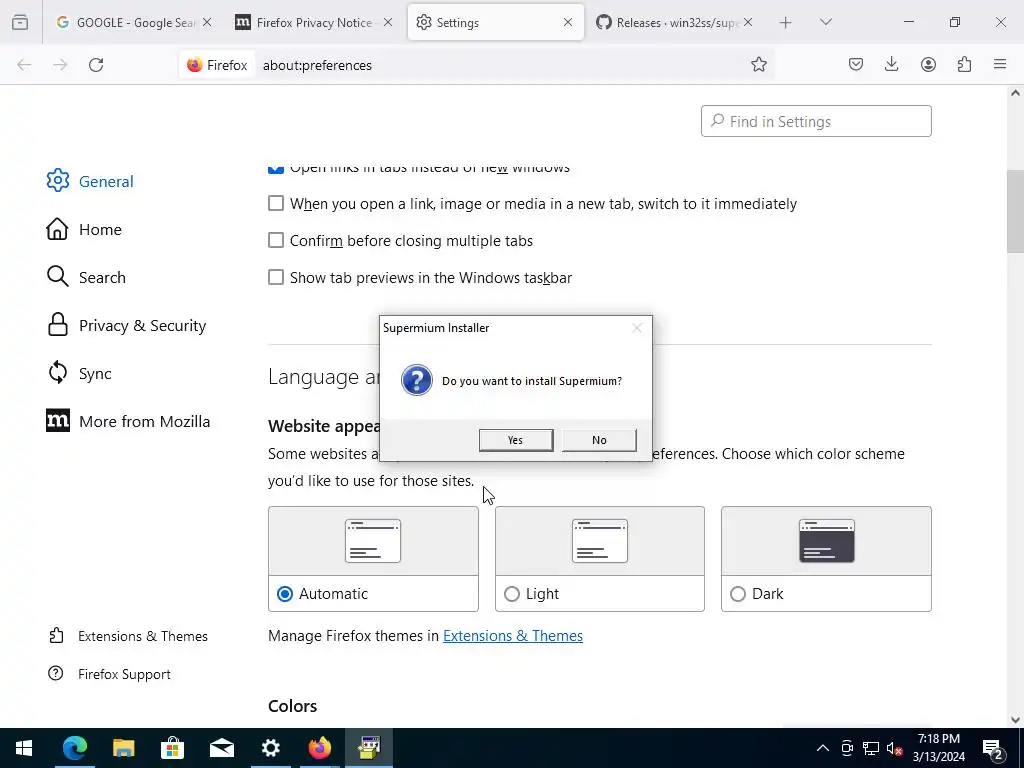Open Sync settings category
This screenshot has width=1024, height=768.
pos(79,374)
